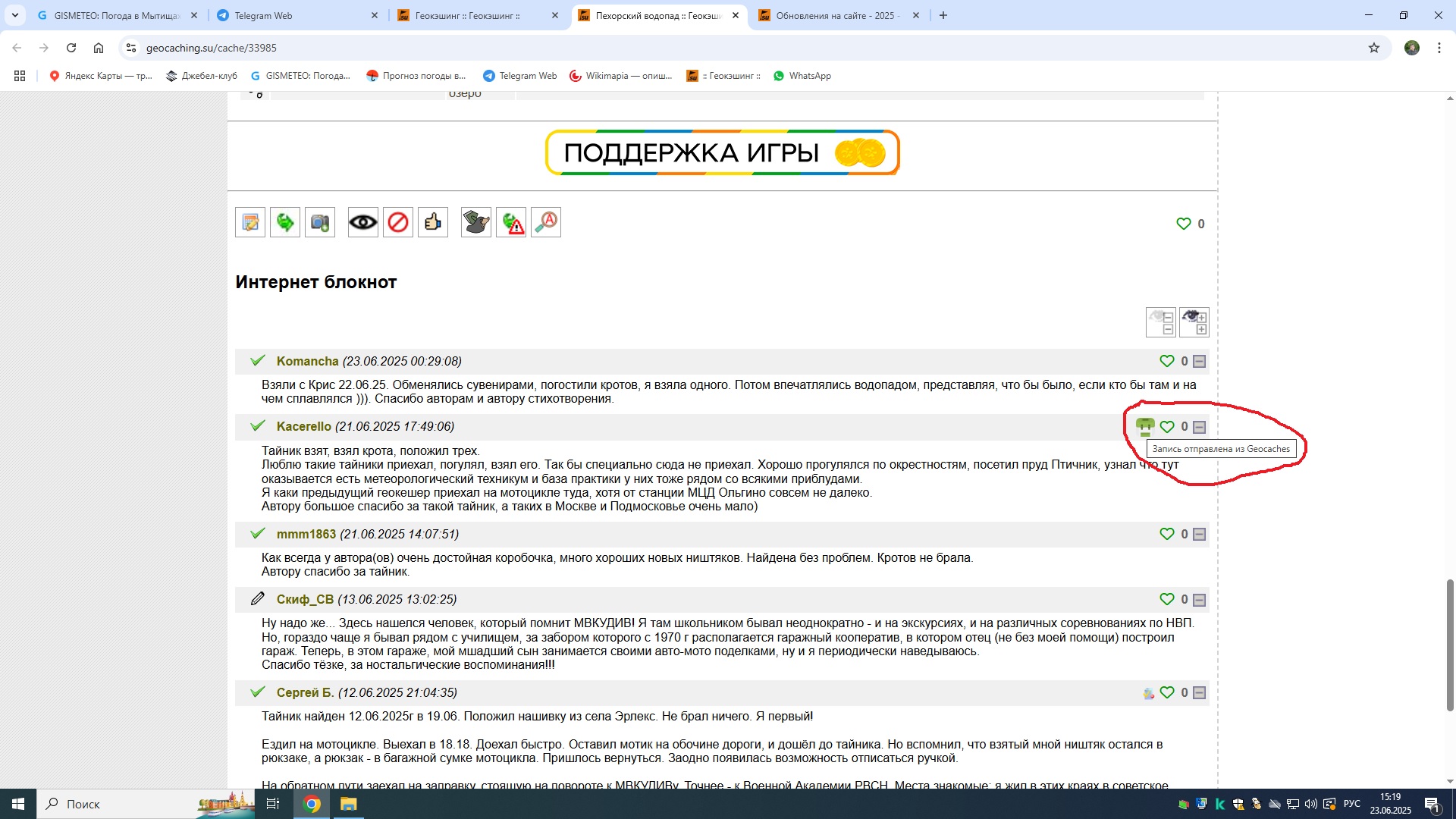
Task: Click the black eye watch icon
Action: (363, 222)
